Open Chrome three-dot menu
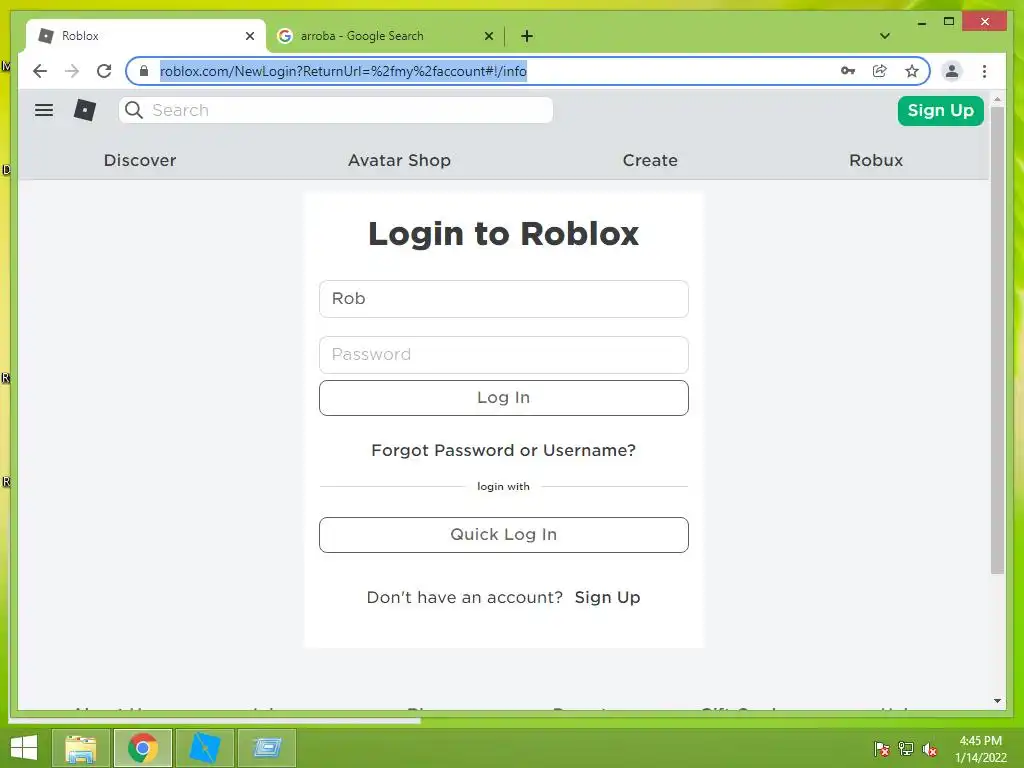The image size is (1024, 768). [984, 71]
